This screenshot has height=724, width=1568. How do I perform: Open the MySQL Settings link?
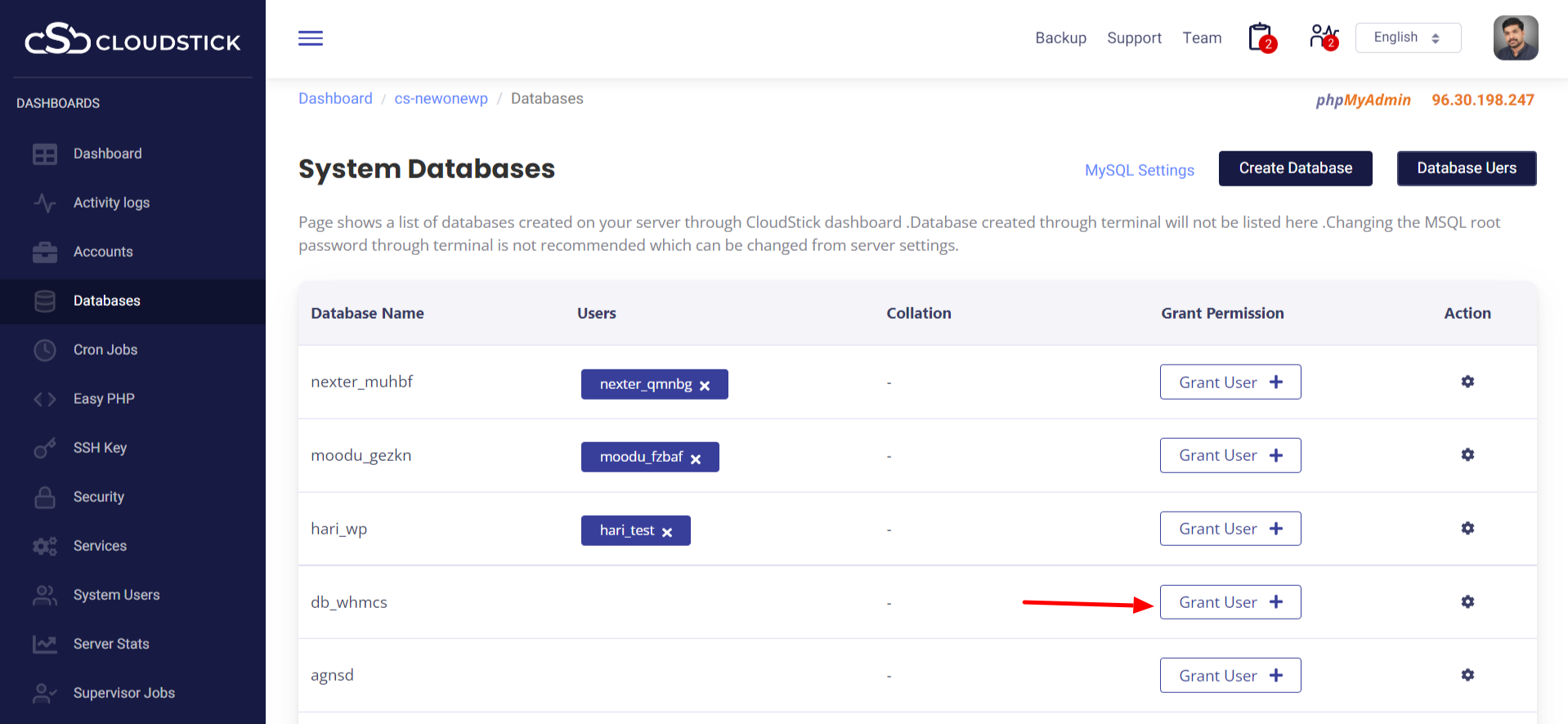(x=1139, y=170)
